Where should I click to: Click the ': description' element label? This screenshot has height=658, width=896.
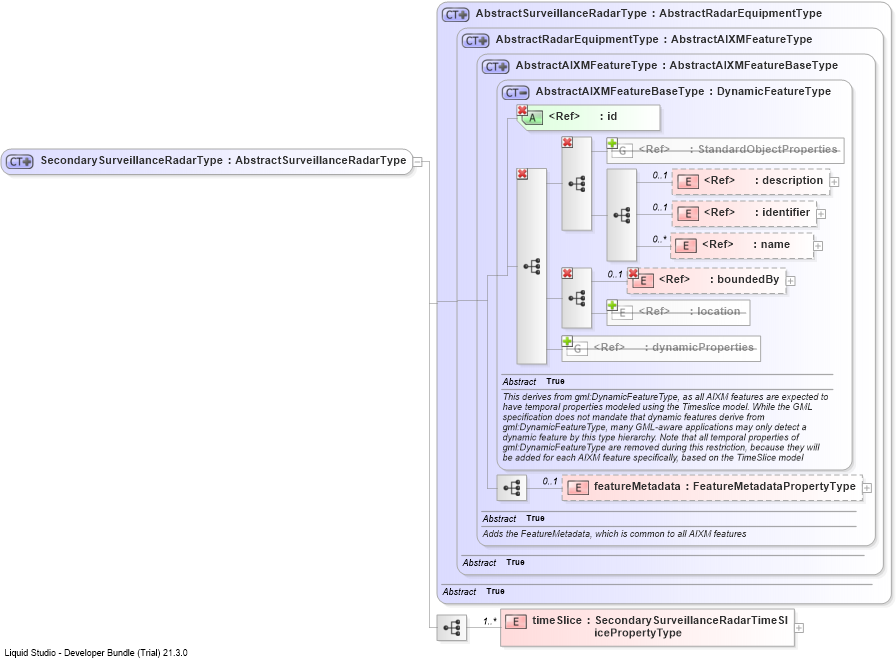pos(789,180)
